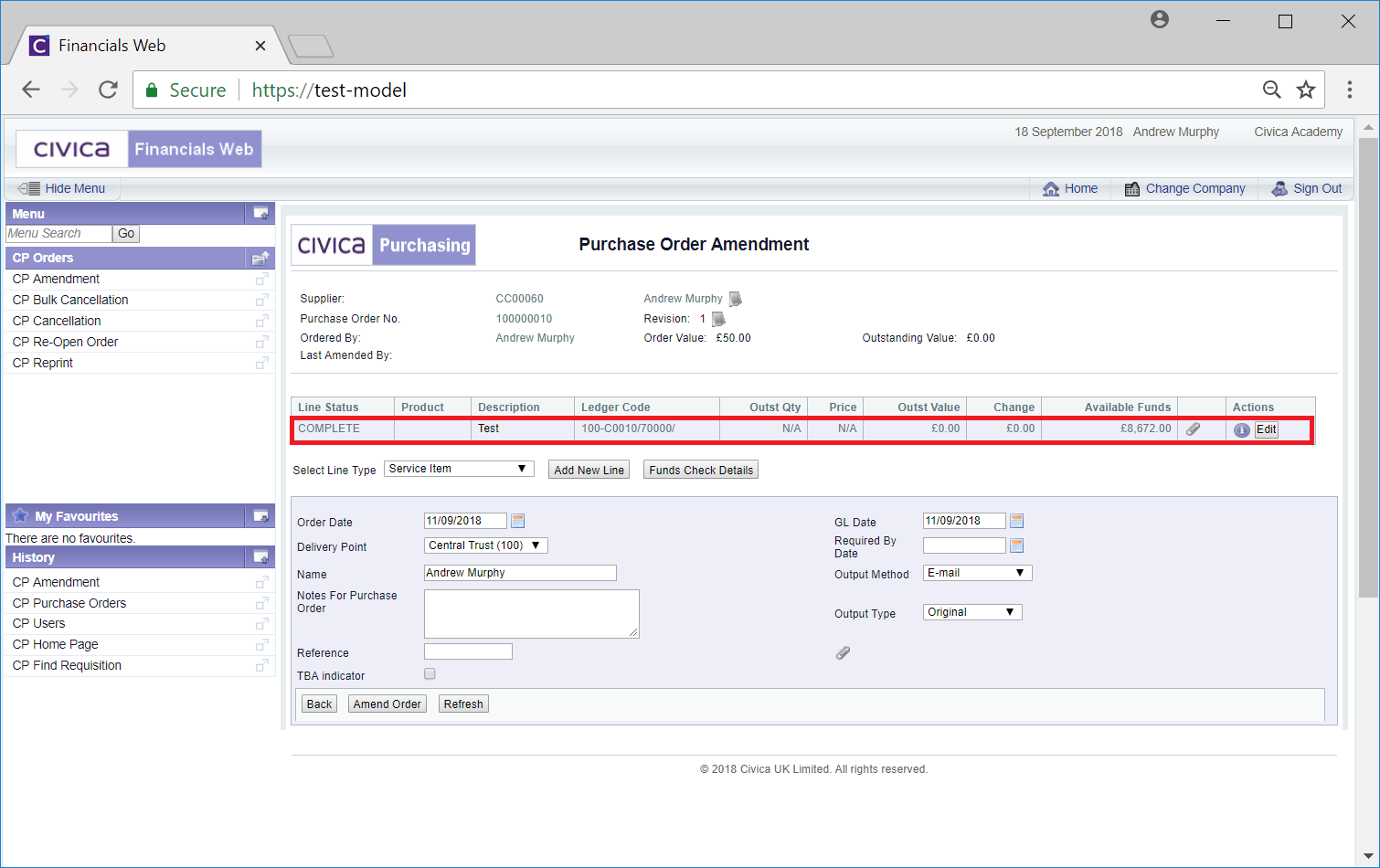Open CP Users in new window icon
Viewport: 1380px width, 868px height.
(262, 623)
